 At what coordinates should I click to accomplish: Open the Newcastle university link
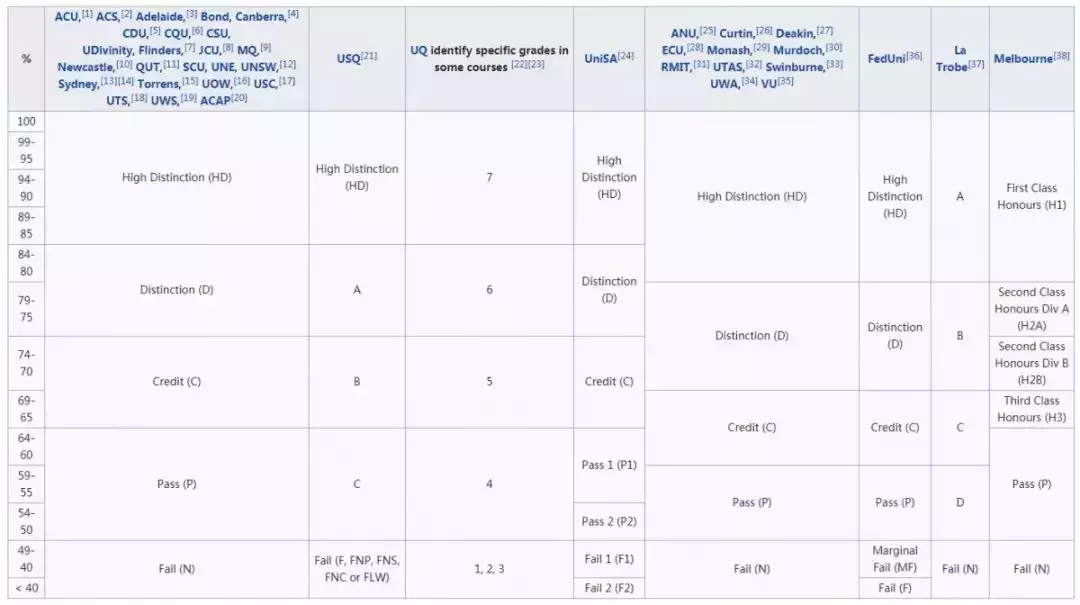(85, 66)
